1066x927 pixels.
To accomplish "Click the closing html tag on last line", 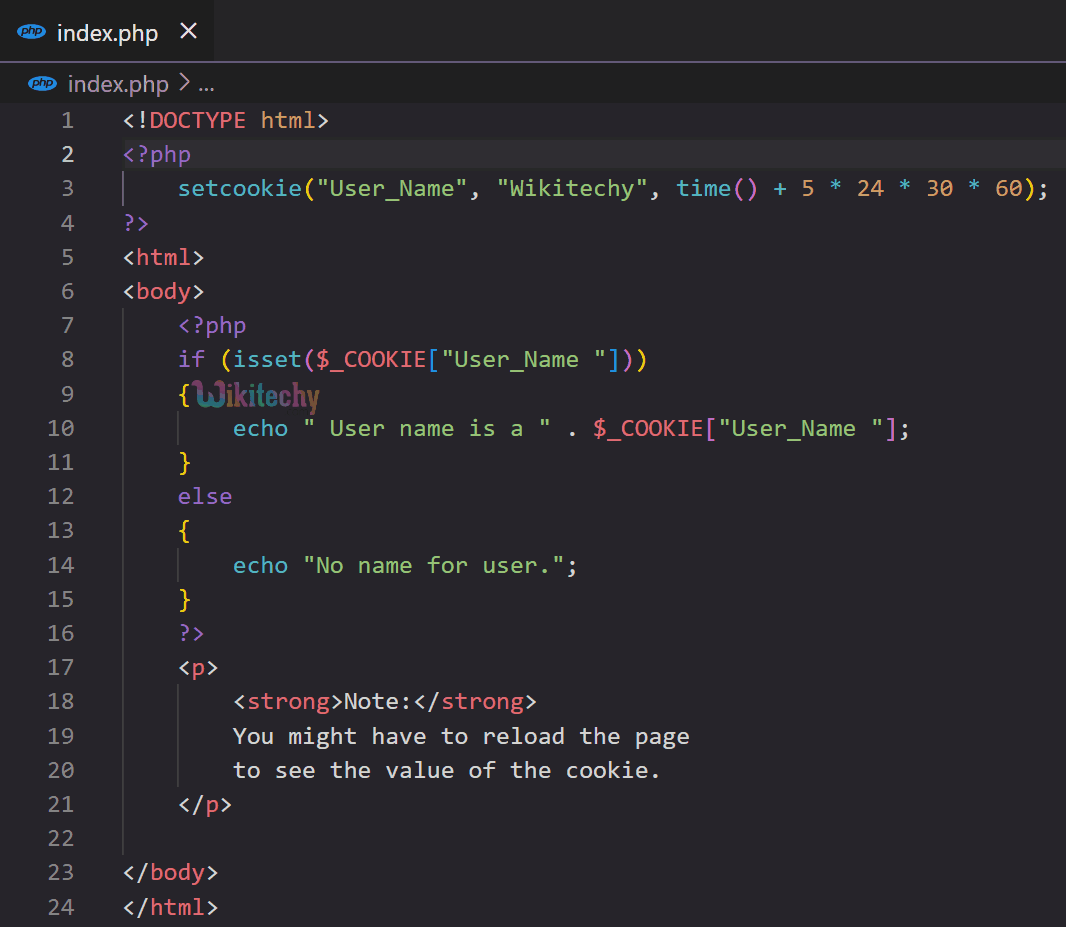I will 170,907.
